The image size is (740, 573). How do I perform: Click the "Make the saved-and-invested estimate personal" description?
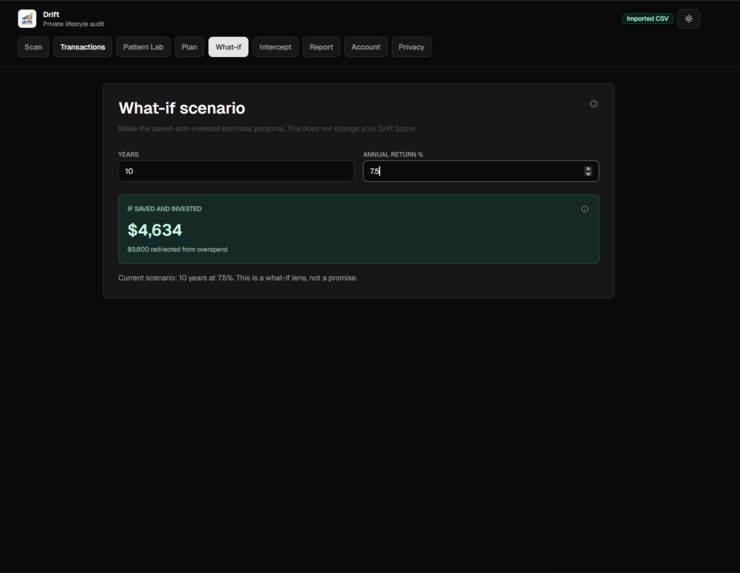pyautogui.click(x=267, y=128)
